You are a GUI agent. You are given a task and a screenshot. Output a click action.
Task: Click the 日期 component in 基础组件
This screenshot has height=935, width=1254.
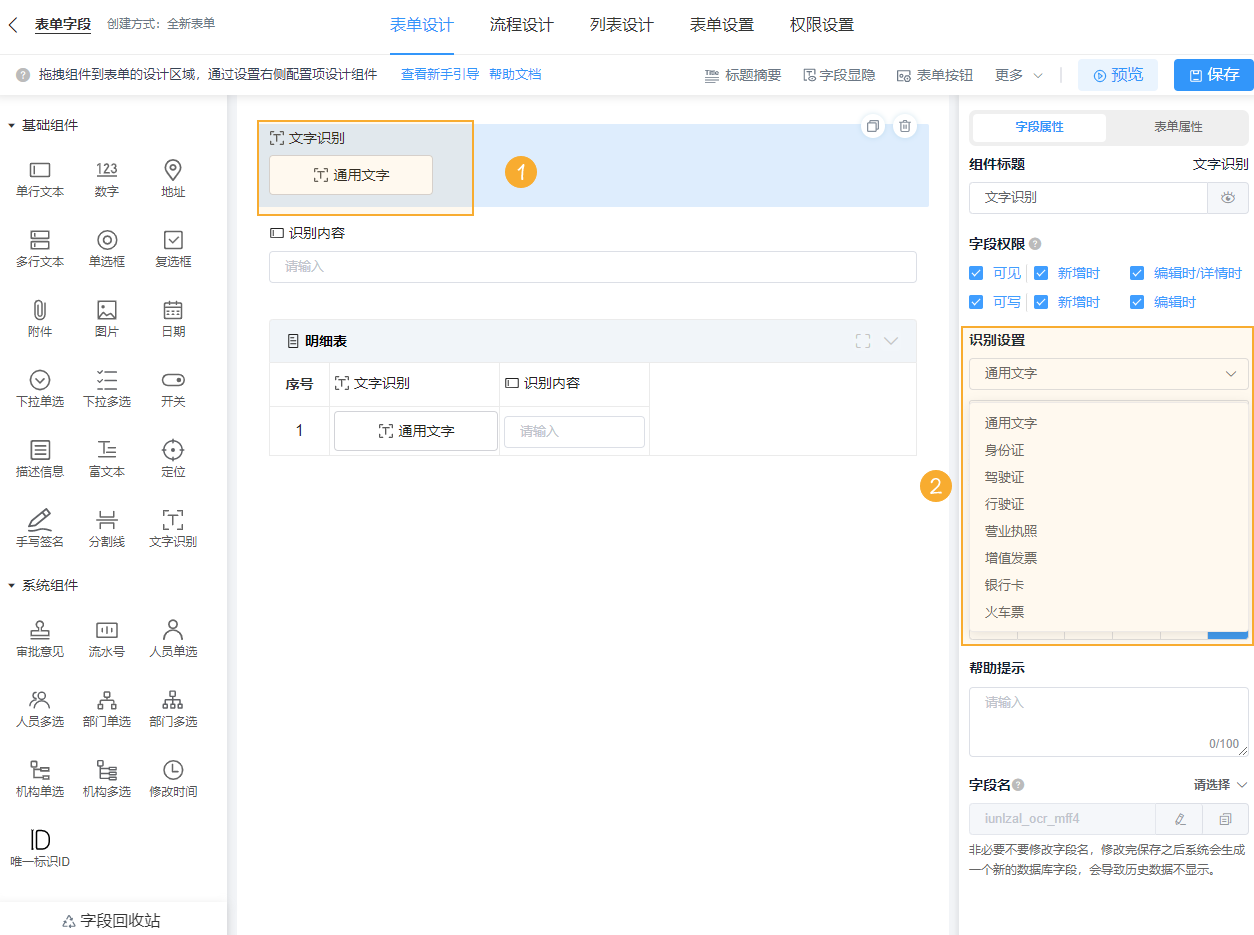pyautogui.click(x=172, y=318)
